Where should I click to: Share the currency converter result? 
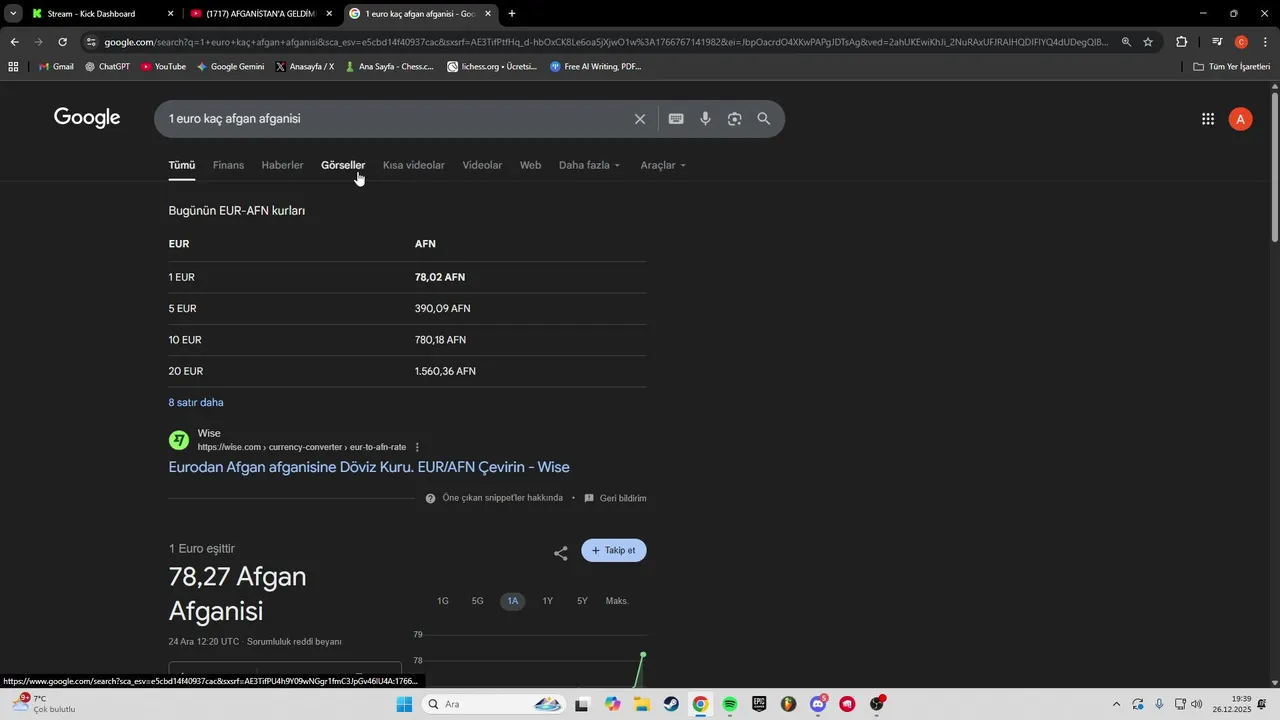click(561, 552)
